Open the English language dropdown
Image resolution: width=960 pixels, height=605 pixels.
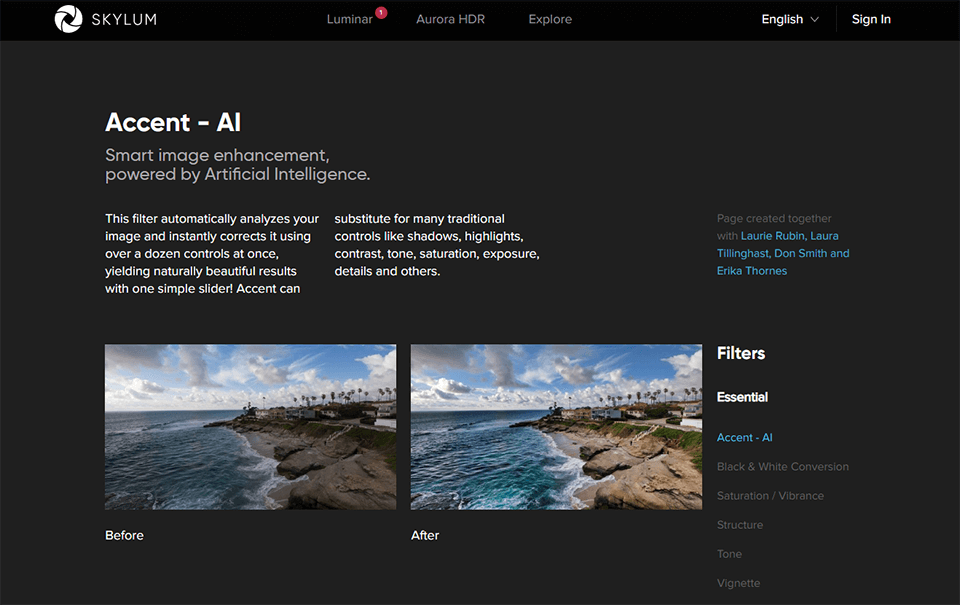(x=783, y=19)
